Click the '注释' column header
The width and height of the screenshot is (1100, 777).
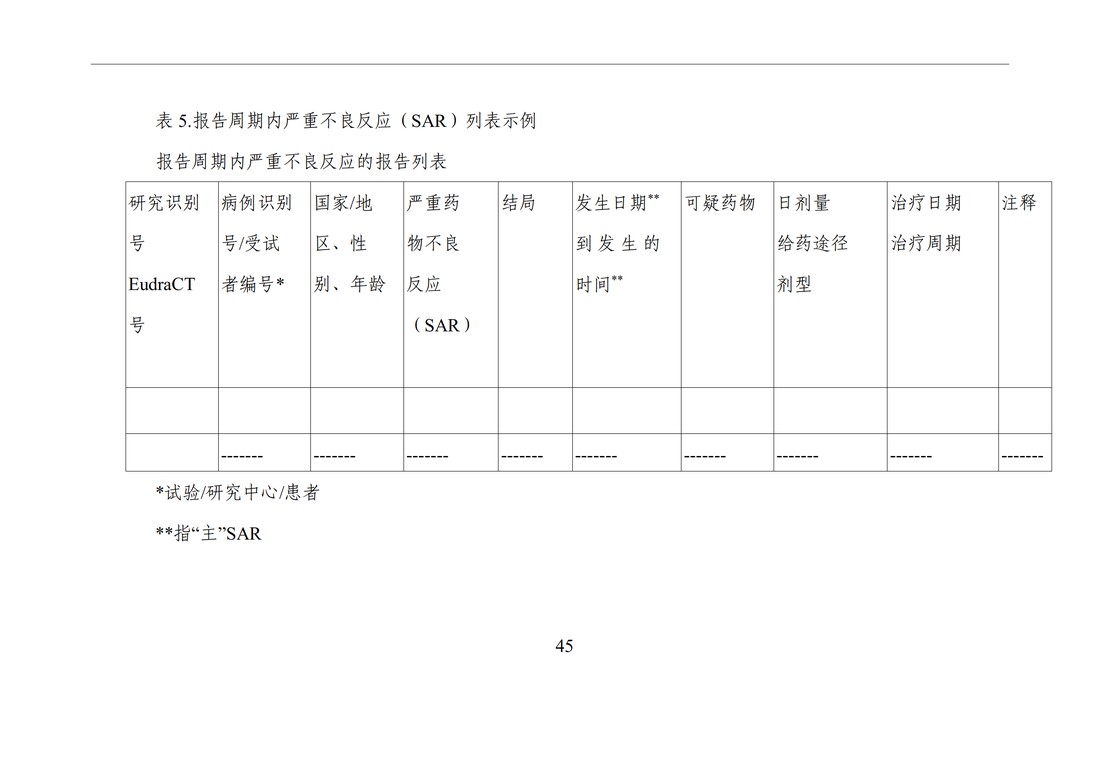tap(1025, 285)
